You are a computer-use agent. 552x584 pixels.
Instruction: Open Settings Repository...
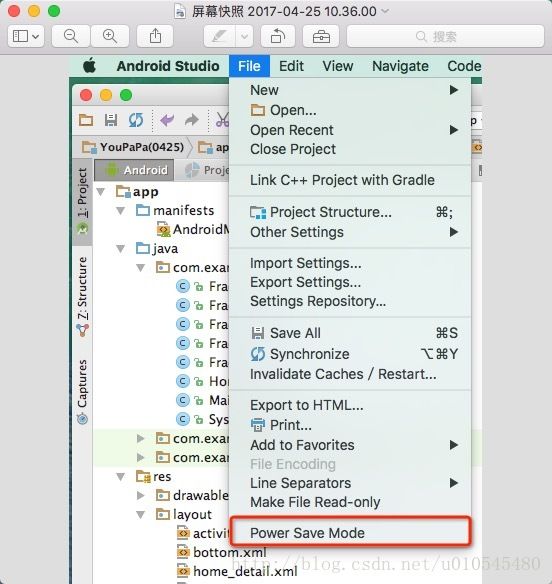coord(350,301)
